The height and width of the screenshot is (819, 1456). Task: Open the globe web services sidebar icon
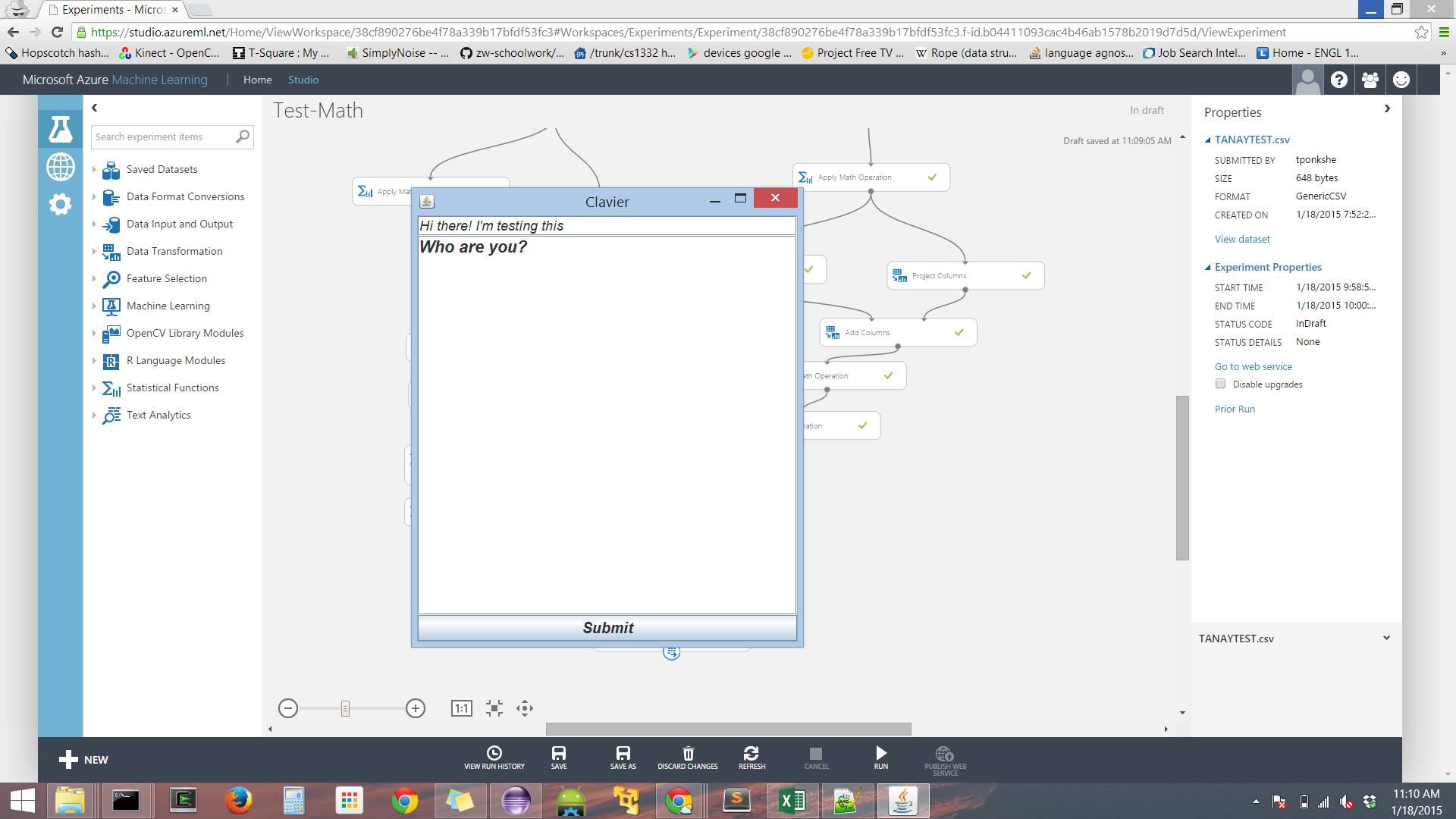click(x=61, y=167)
